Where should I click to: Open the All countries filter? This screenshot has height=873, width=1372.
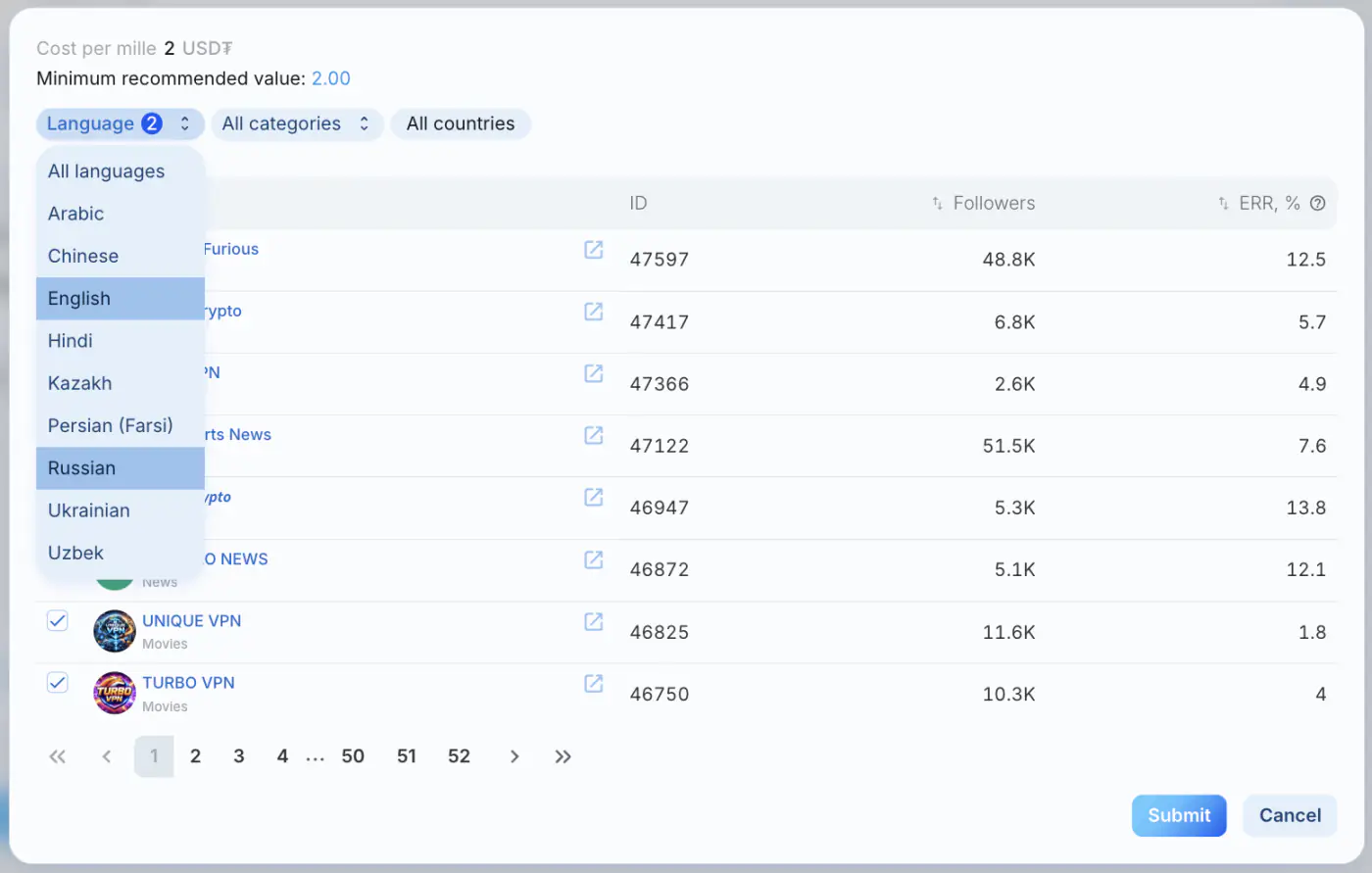point(461,123)
